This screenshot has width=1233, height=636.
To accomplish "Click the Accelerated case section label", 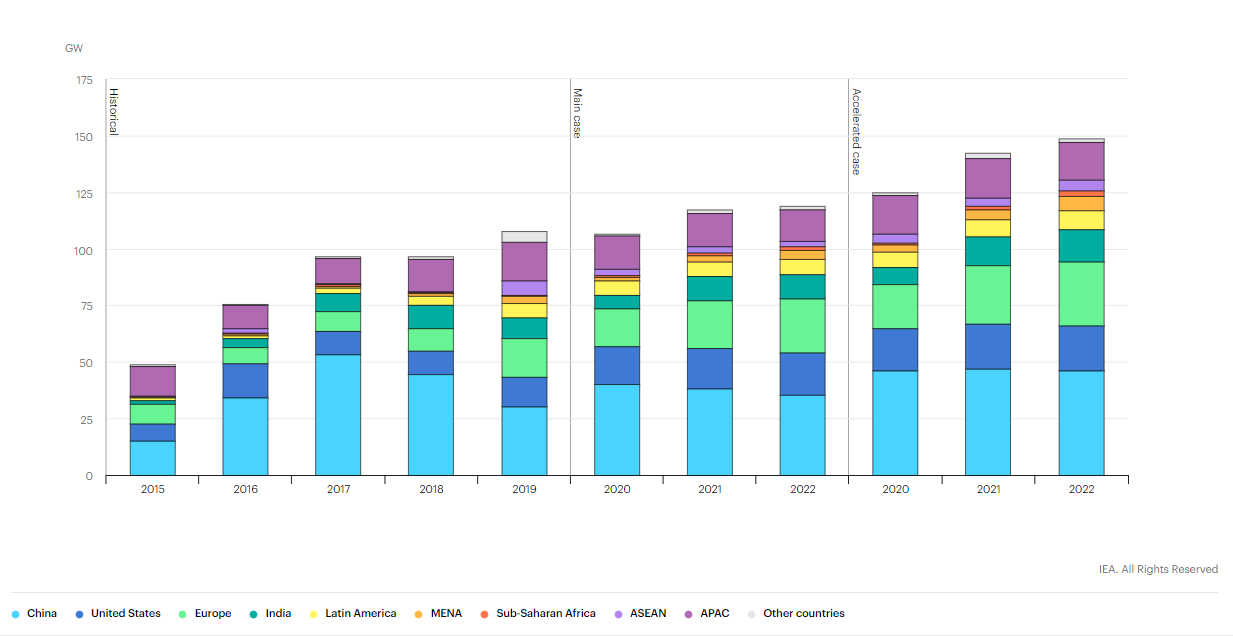I will 854,132.
